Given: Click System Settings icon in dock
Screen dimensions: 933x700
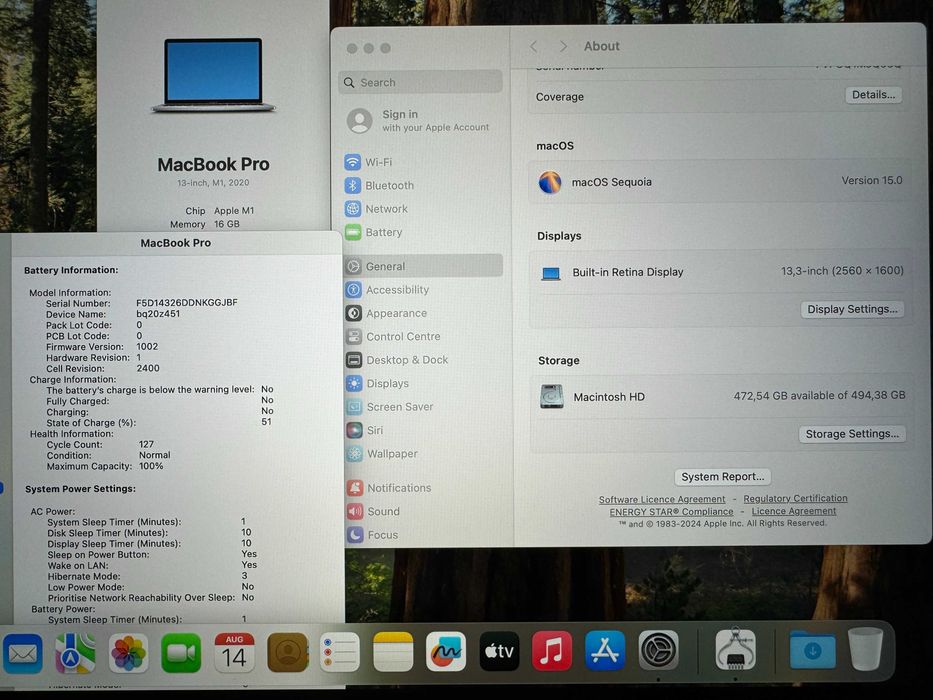Looking at the screenshot, I should tap(658, 650).
